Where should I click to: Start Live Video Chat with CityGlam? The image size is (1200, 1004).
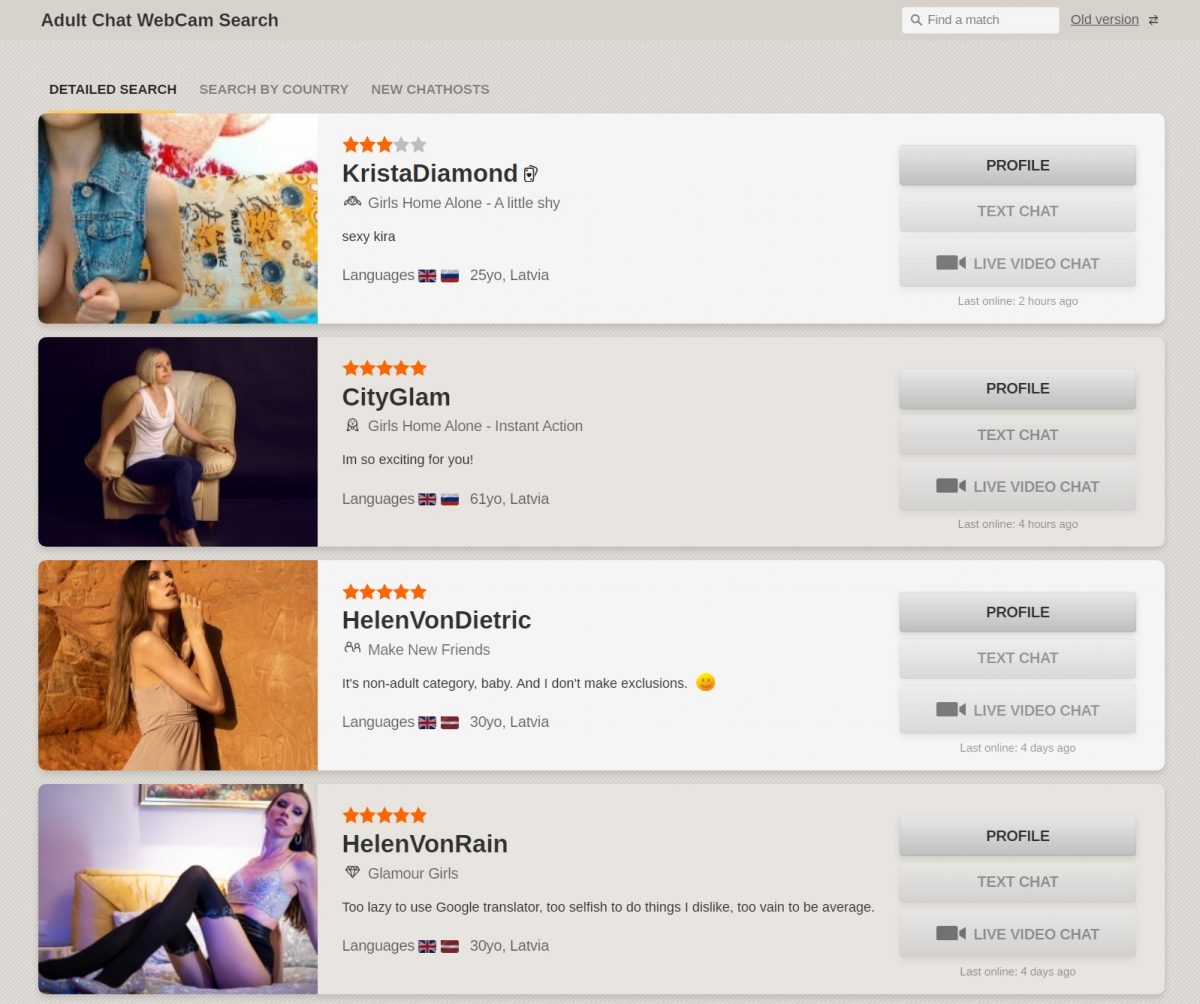(x=1017, y=486)
